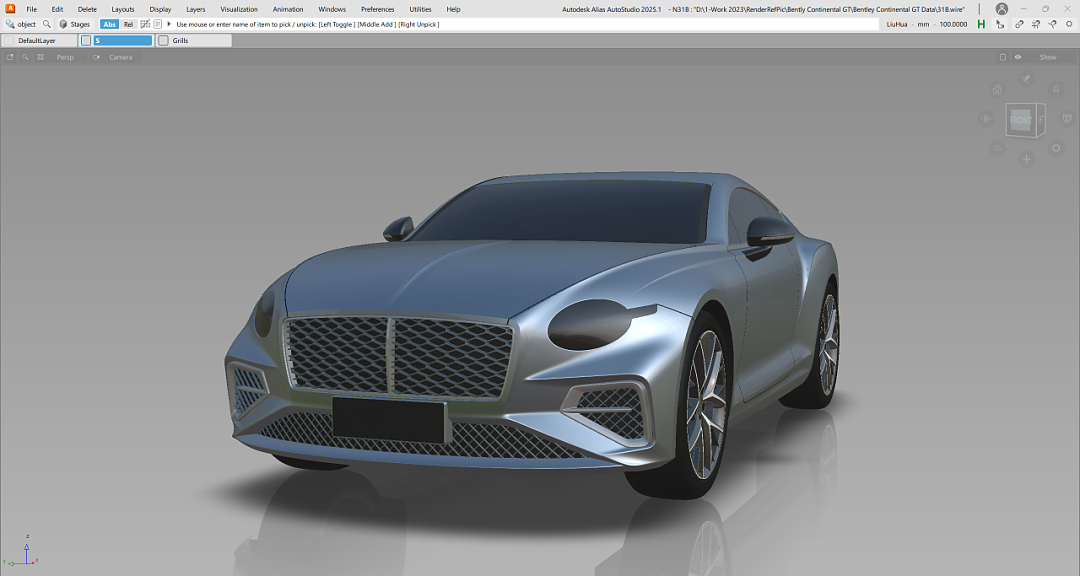
Task: Toggle the checkbox of layer S
Action: 86,41
